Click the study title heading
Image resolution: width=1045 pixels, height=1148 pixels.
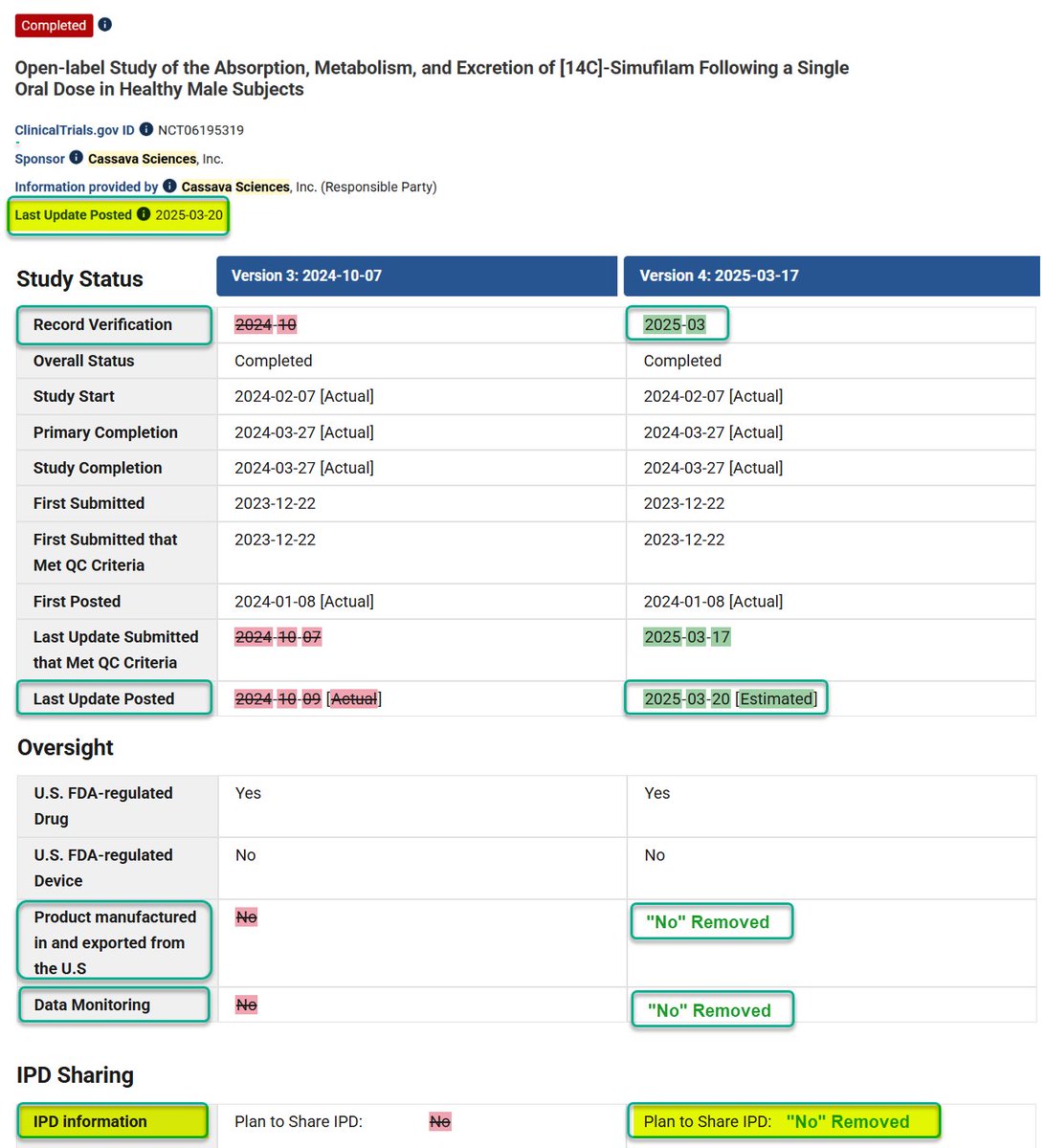tap(432, 78)
